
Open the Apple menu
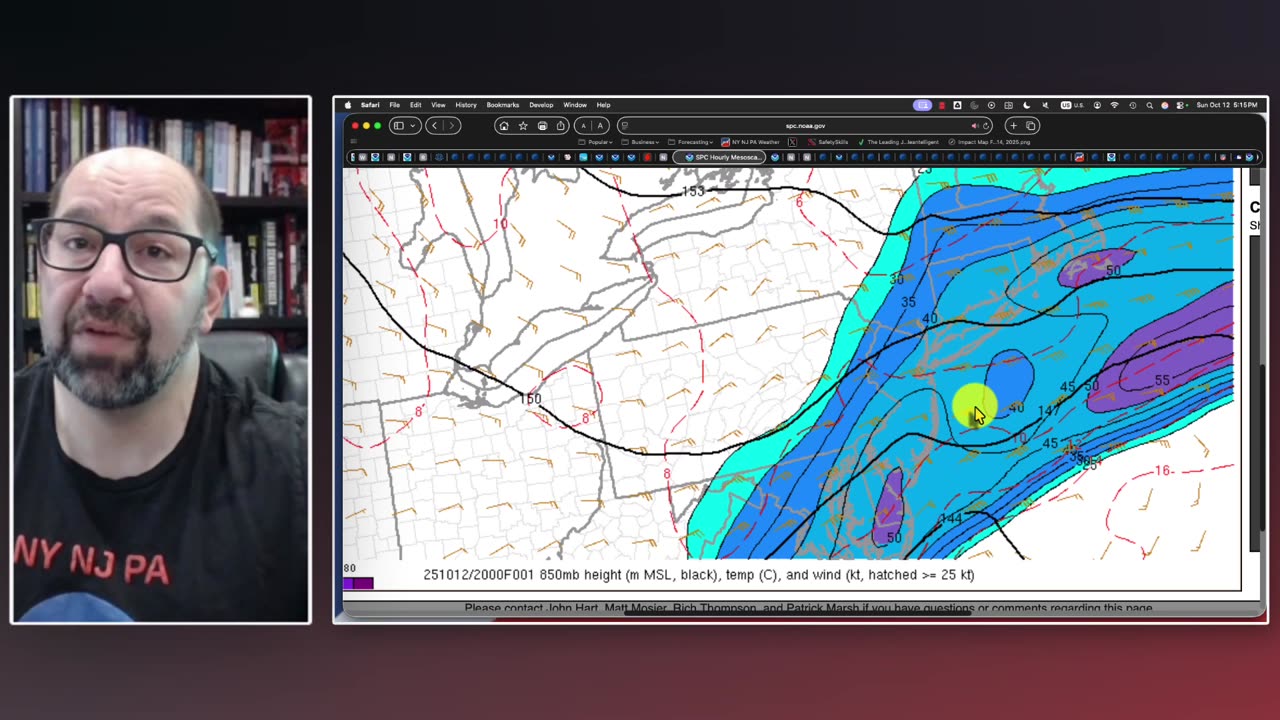348,105
